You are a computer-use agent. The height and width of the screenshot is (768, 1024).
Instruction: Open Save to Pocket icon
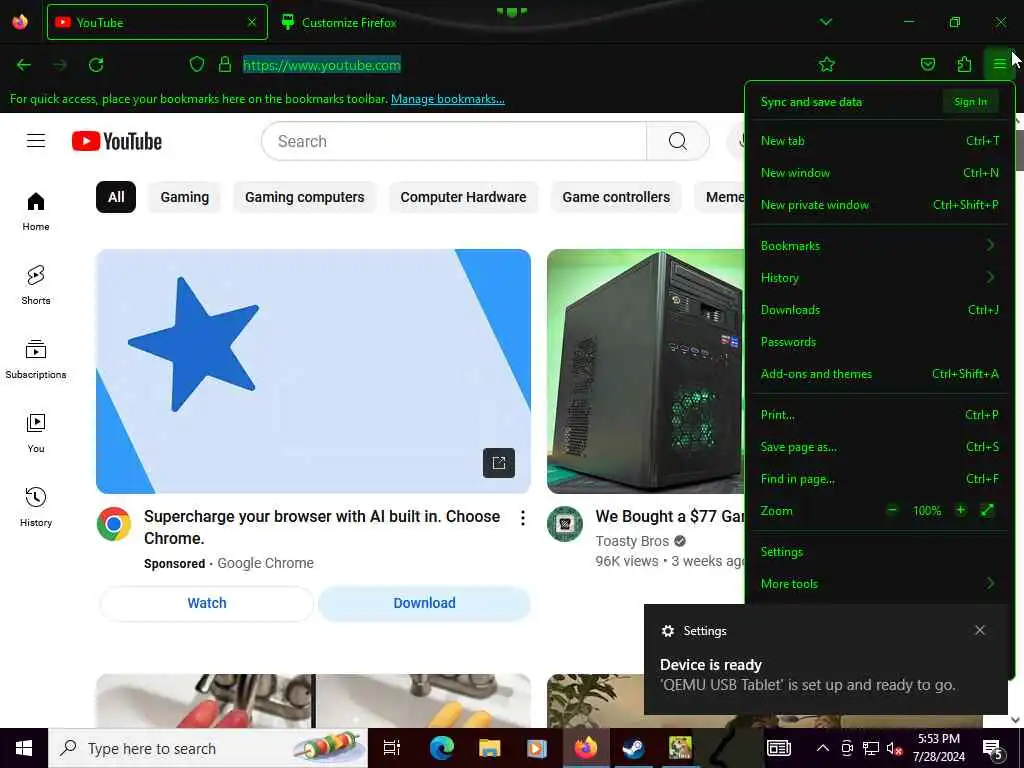(927, 64)
